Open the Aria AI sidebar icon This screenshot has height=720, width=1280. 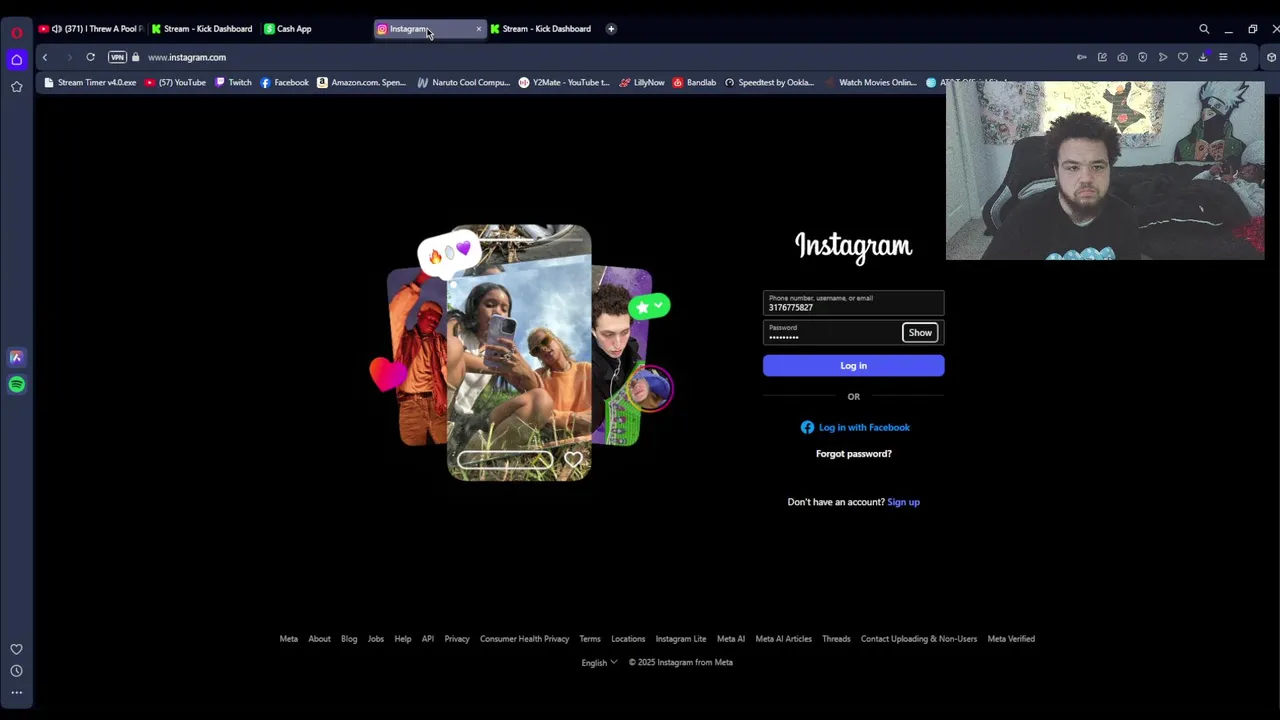click(x=16, y=357)
